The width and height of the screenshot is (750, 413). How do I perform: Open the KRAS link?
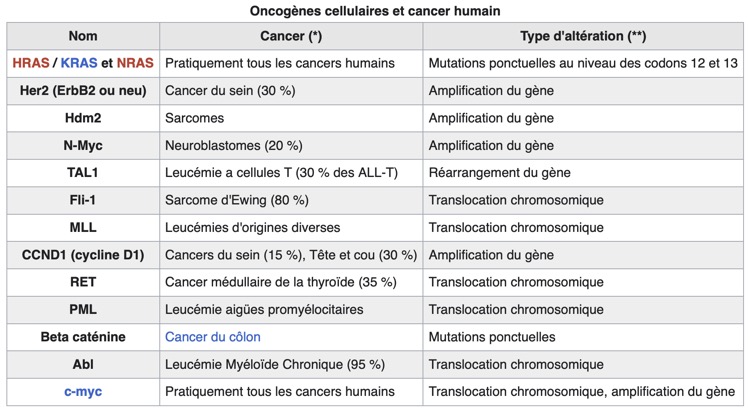(x=79, y=63)
